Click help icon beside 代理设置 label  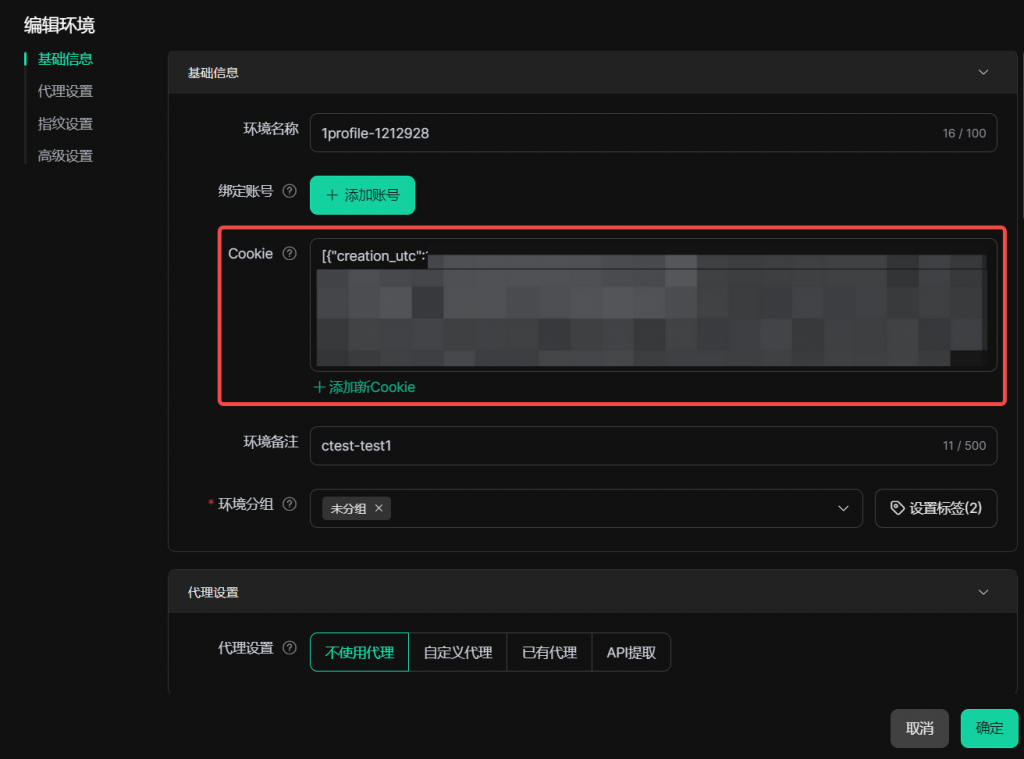[x=290, y=648]
